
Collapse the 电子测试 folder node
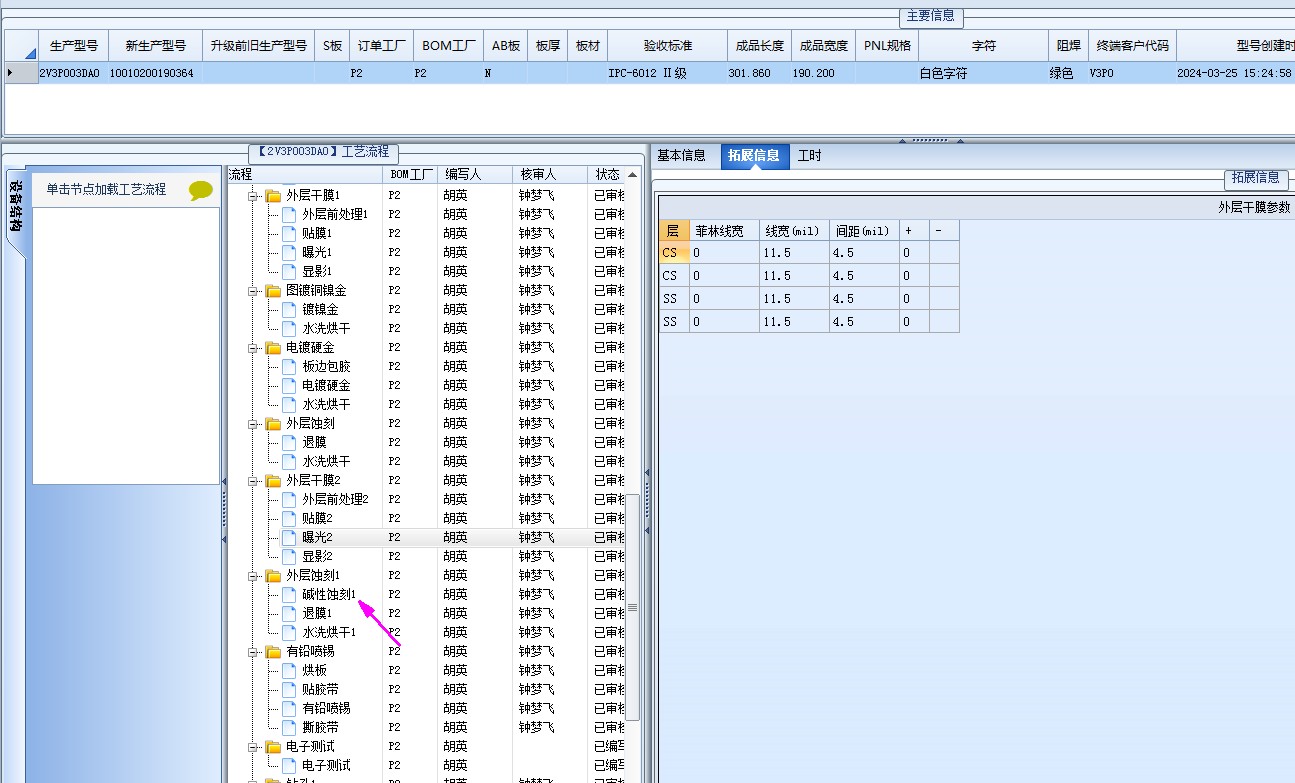tap(254, 746)
